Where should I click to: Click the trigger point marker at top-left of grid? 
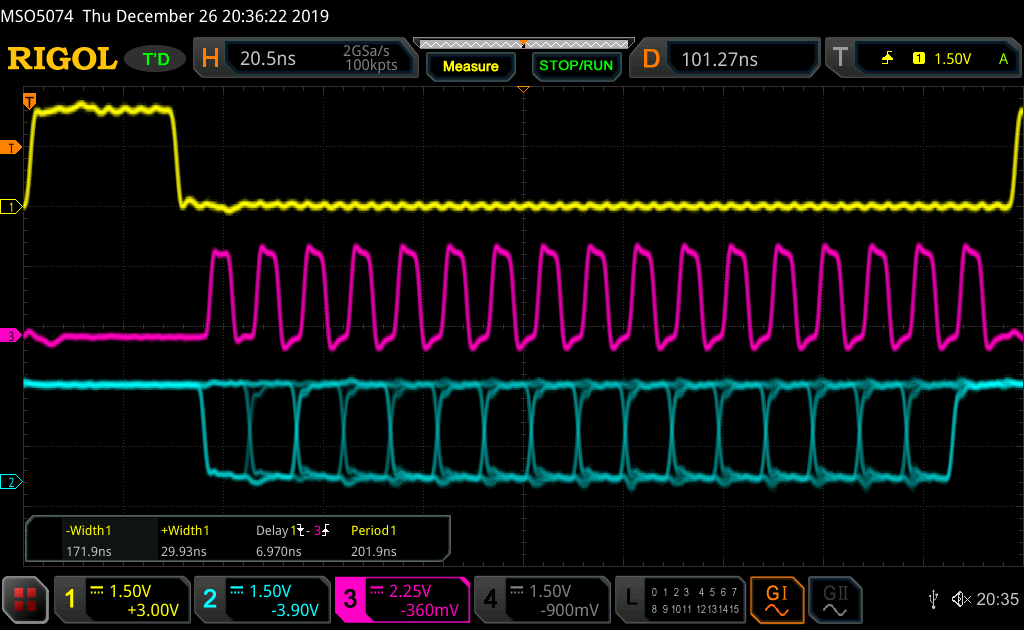29,101
